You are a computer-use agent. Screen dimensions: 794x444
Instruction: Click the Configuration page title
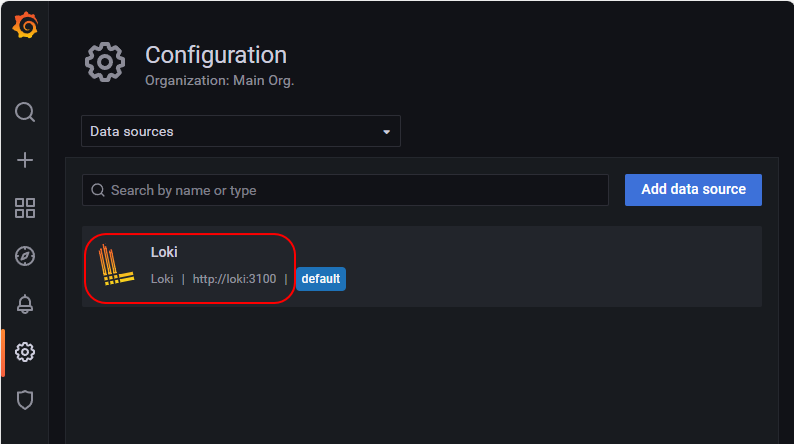pyautogui.click(x=216, y=55)
